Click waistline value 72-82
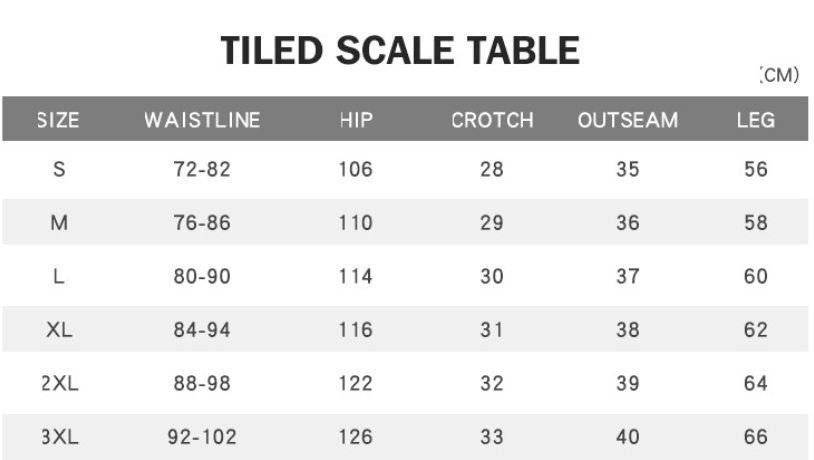The image size is (814, 460). tap(202, 169)
